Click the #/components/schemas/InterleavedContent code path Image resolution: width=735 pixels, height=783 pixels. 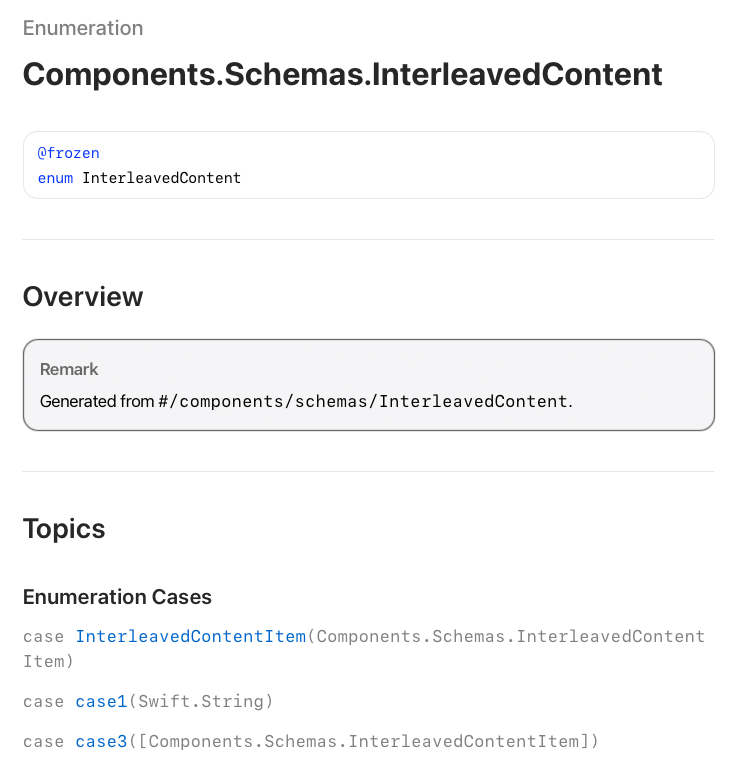point(363,401)
